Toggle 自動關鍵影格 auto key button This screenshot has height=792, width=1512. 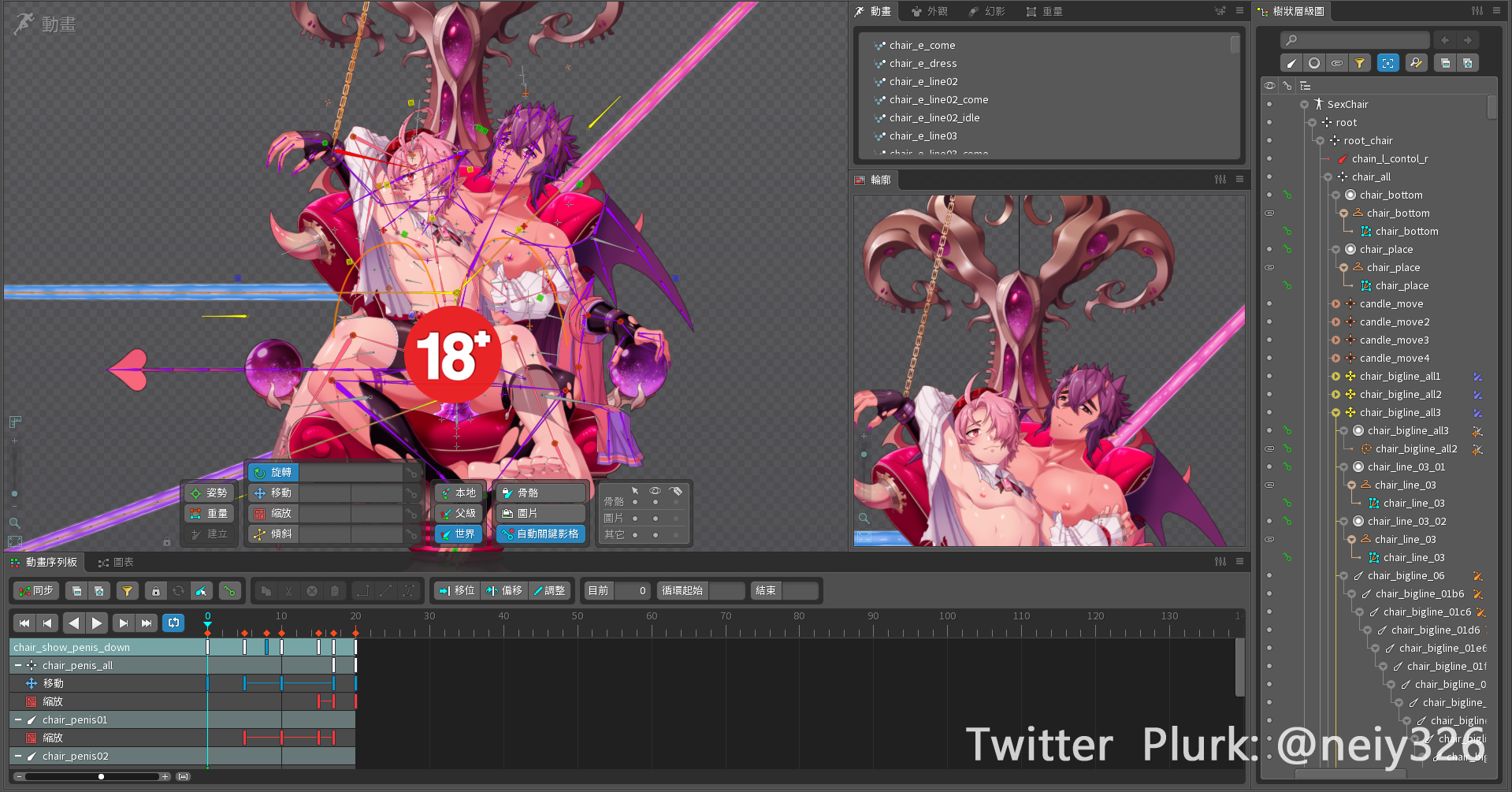541,534
